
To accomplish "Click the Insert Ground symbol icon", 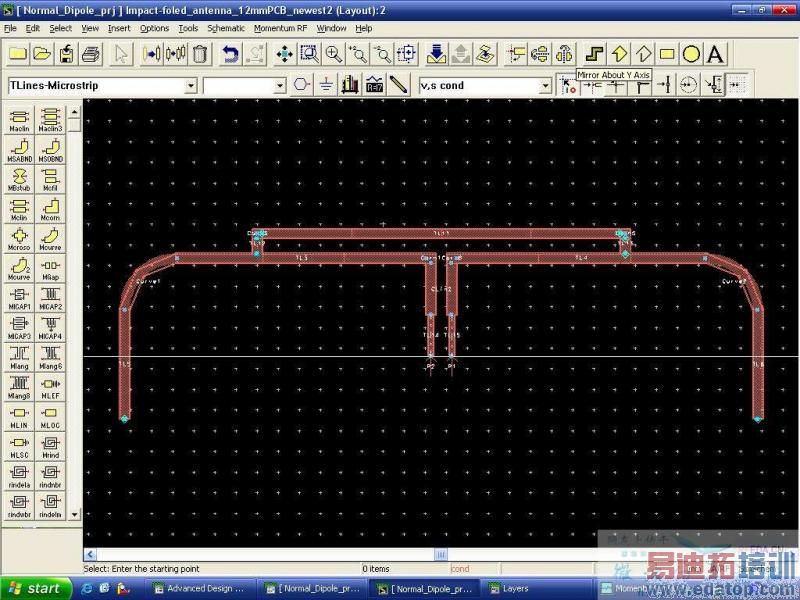I will click(326, 85).
